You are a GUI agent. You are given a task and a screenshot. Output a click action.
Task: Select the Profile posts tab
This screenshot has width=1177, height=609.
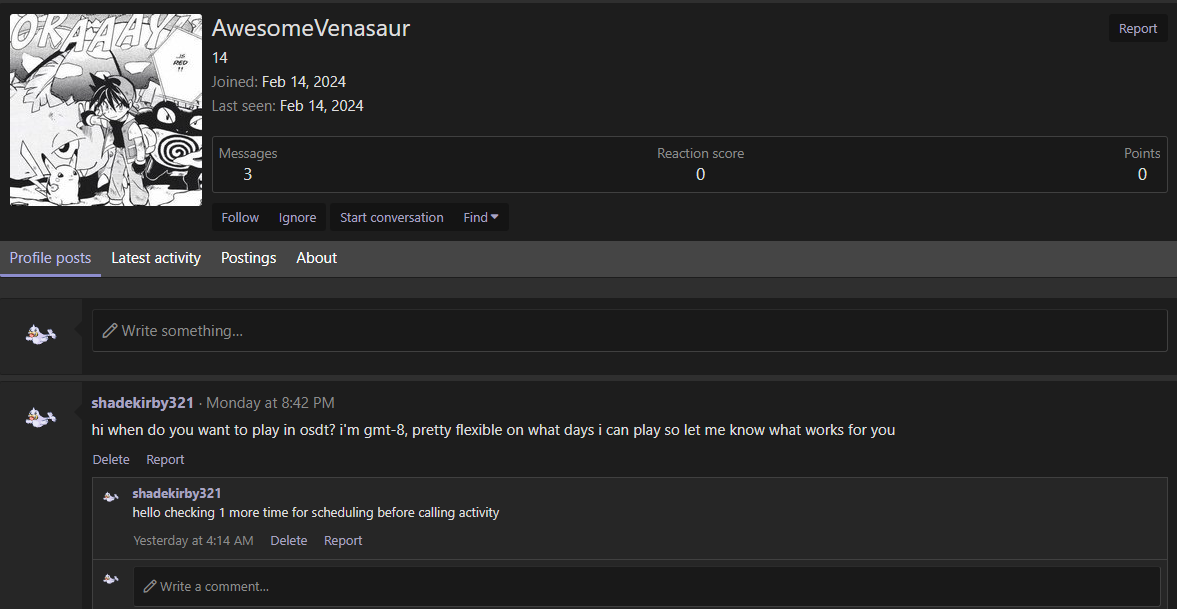(50, 258)
